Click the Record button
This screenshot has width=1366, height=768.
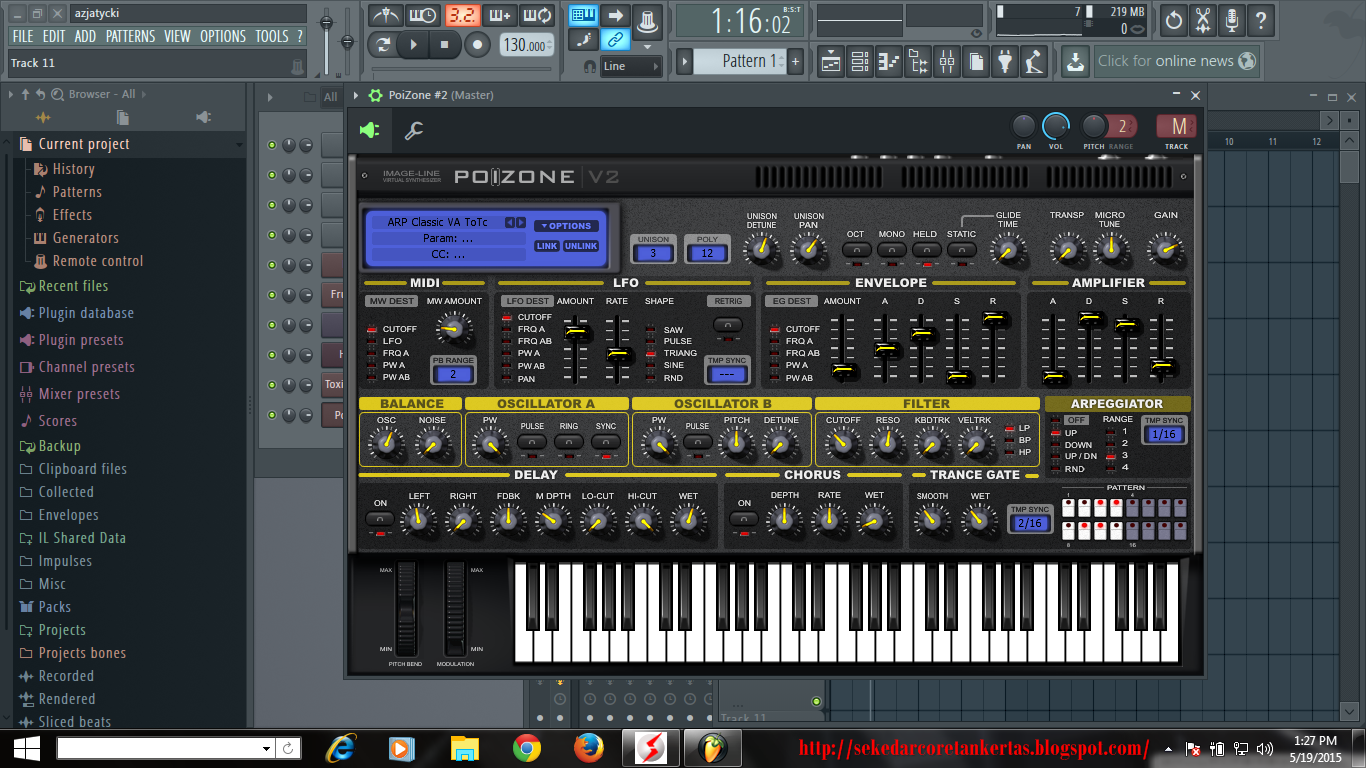pyautogui.click(x=478, y=45)
